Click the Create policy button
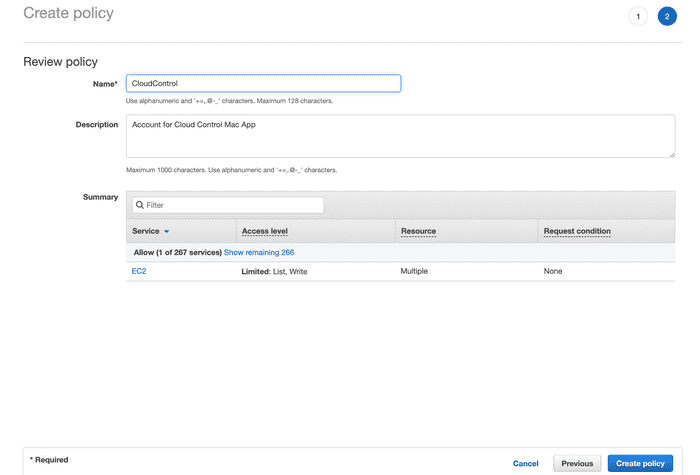Image resolution: width=700 pixels, height=475 pixels. (640, 463)
